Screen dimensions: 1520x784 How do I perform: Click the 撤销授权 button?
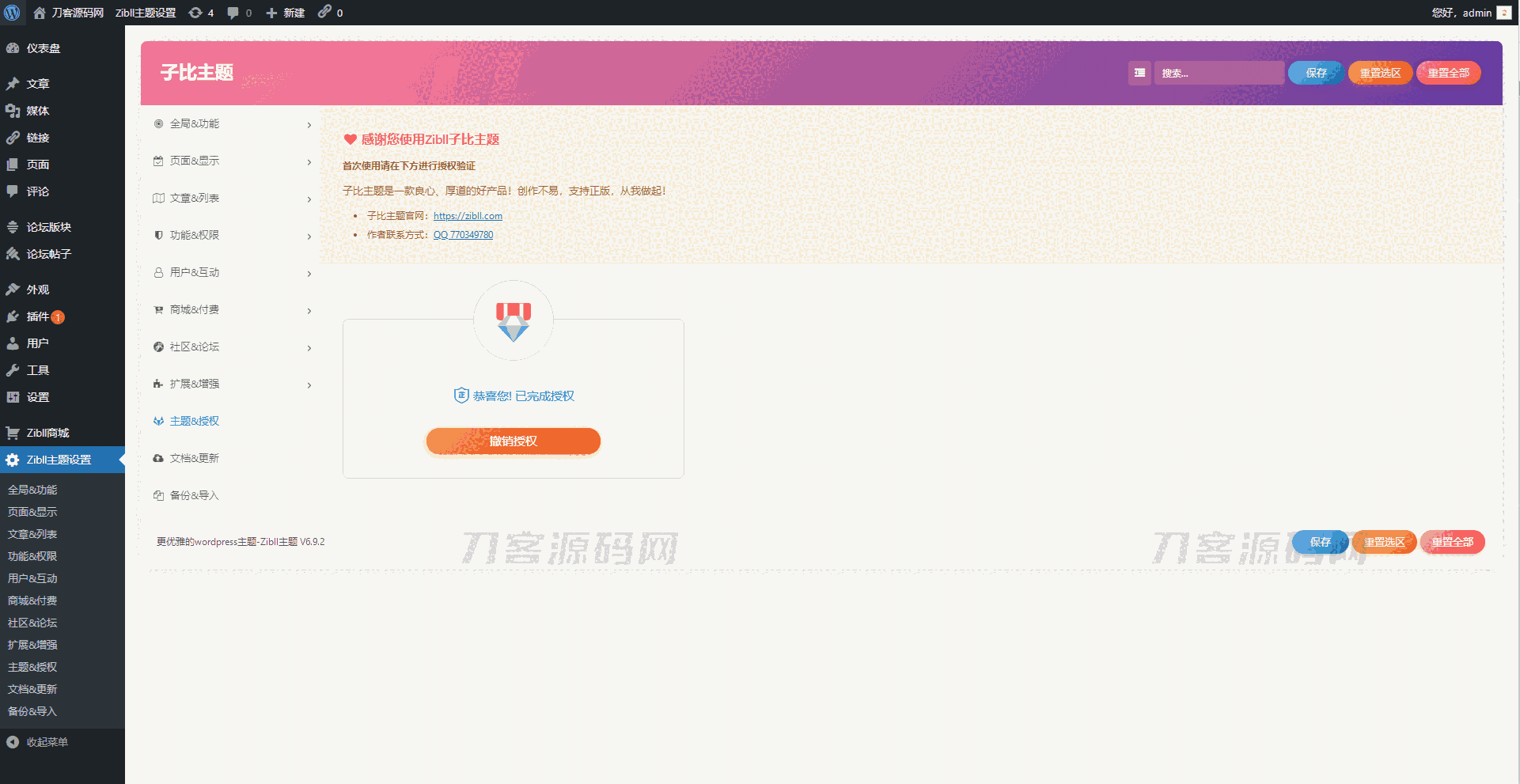click(x=514, y=441)
